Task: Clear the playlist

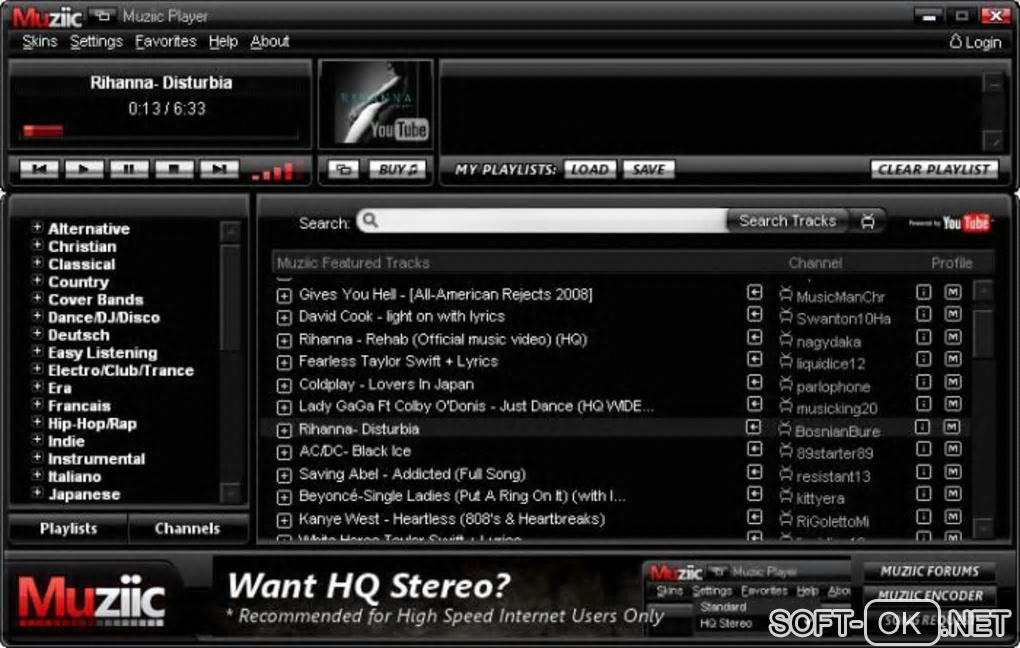Action: [933, 170]
